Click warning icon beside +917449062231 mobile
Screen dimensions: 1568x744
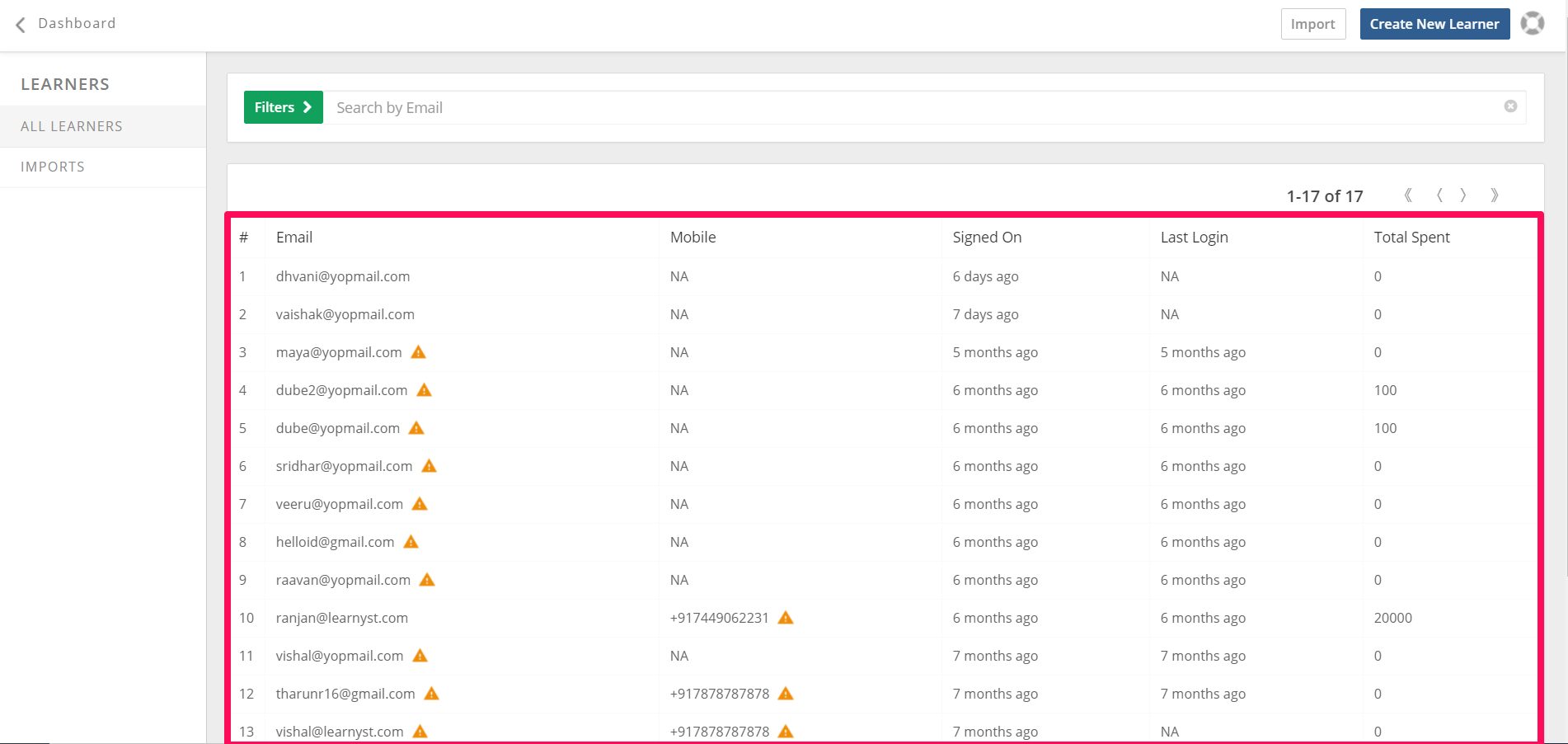(786, 618)
